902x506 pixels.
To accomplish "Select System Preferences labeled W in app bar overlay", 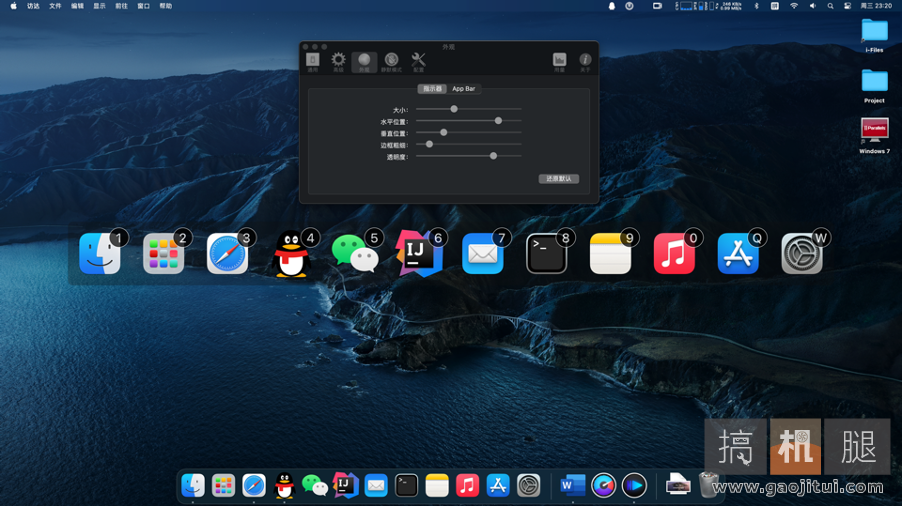I will tap(802, 254).
